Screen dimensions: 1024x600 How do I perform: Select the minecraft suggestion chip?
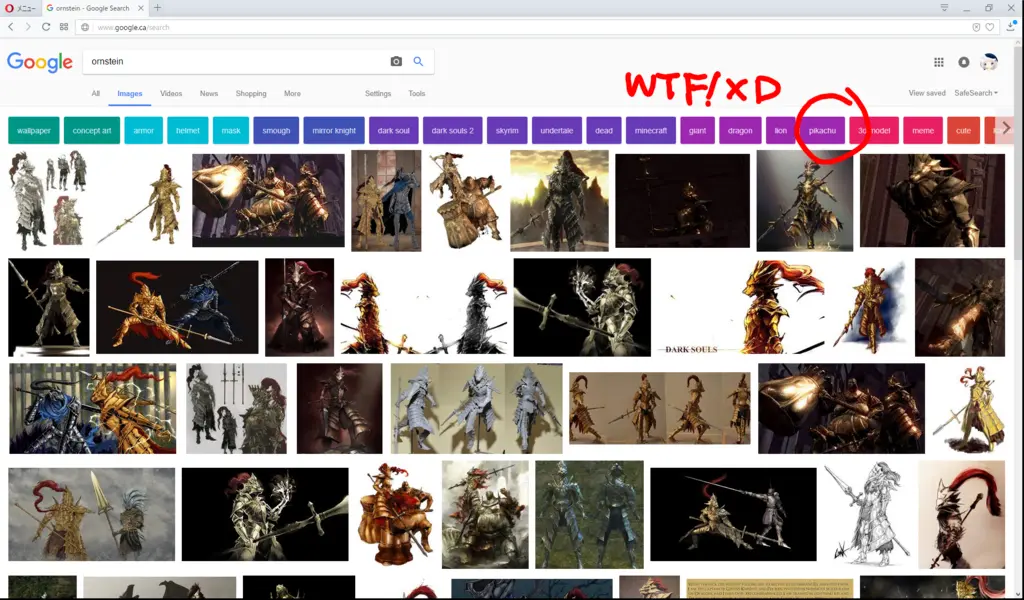(651, 131)
